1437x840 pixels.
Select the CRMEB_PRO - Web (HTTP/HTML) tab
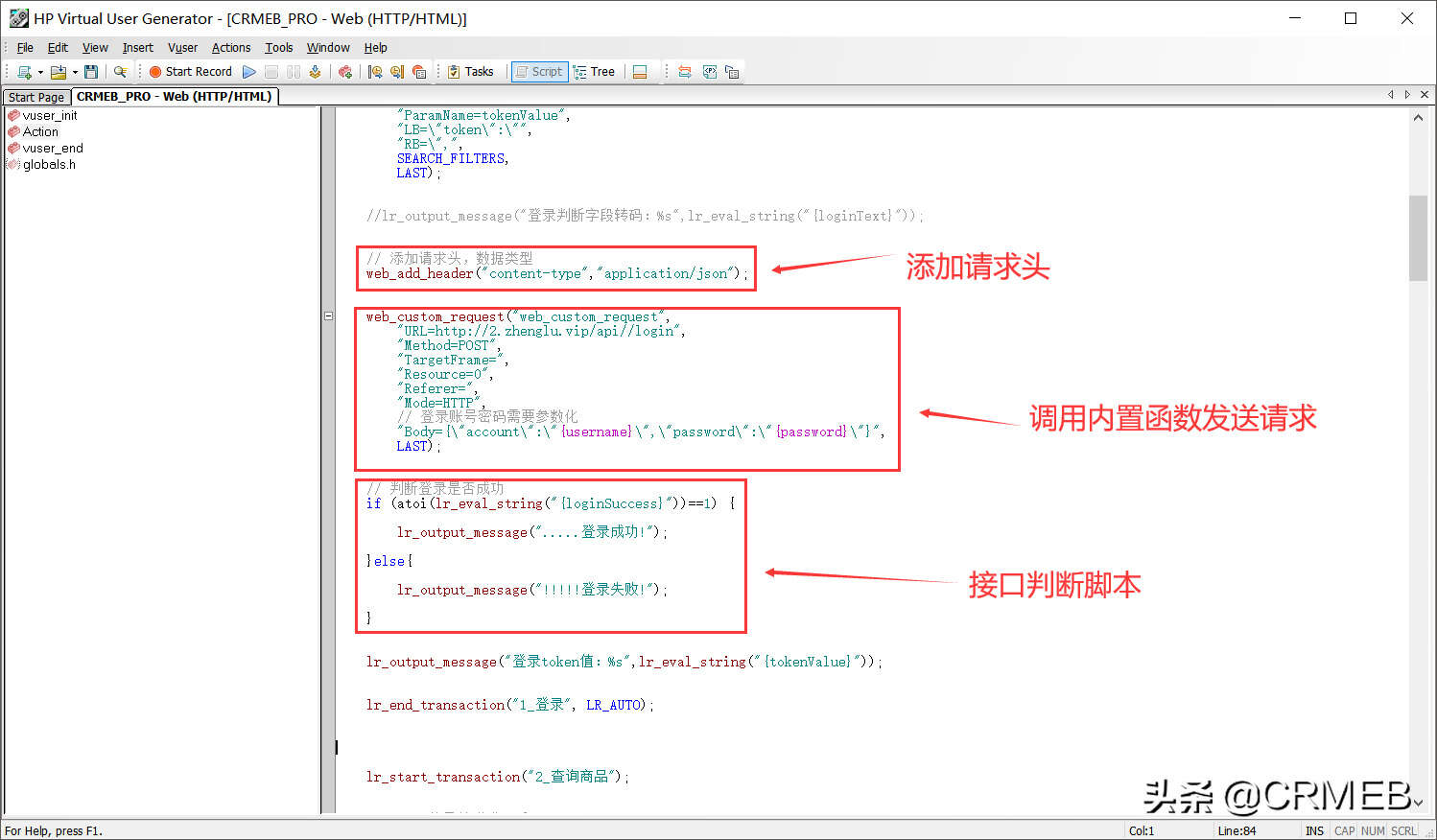[175, 96]
